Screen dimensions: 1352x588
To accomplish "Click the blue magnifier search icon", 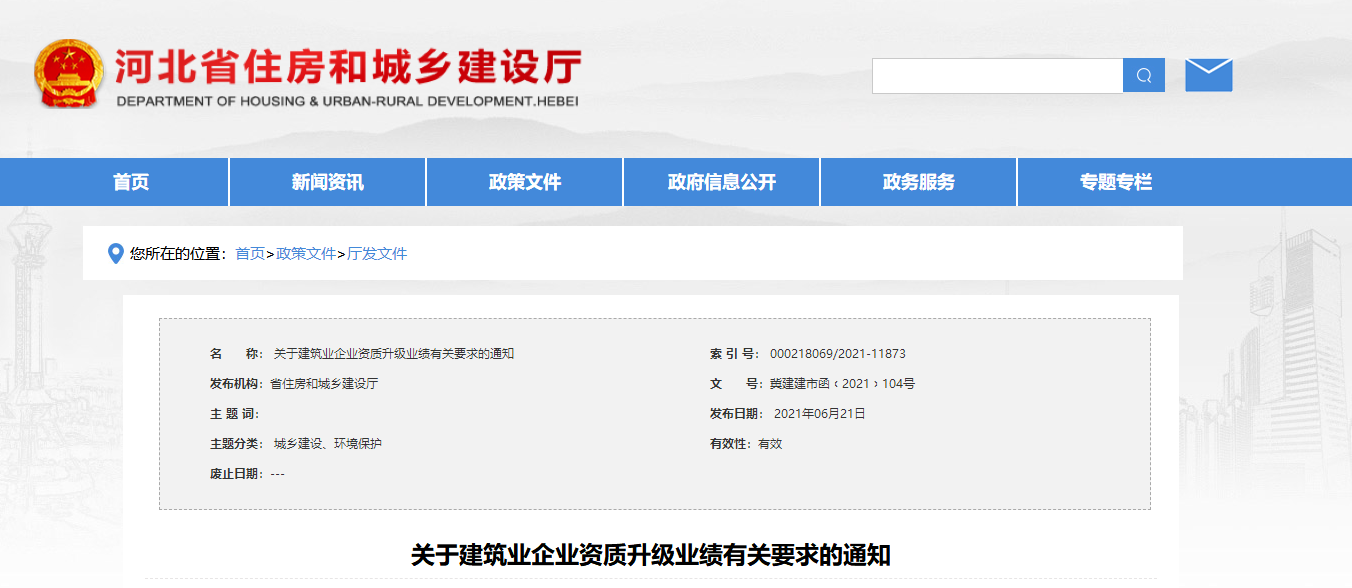I will coord(1144,76).
